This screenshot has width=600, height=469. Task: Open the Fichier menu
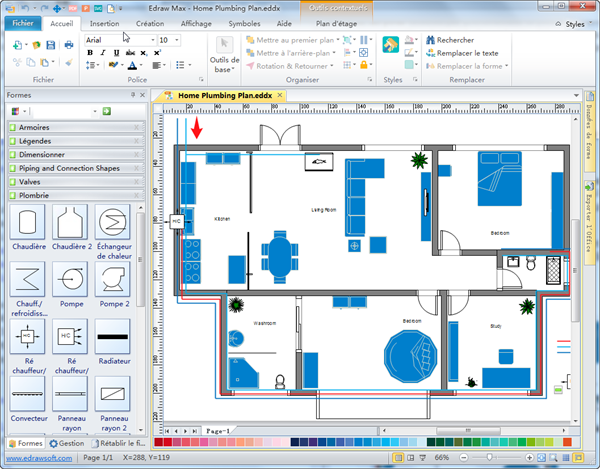click(23, 23)
